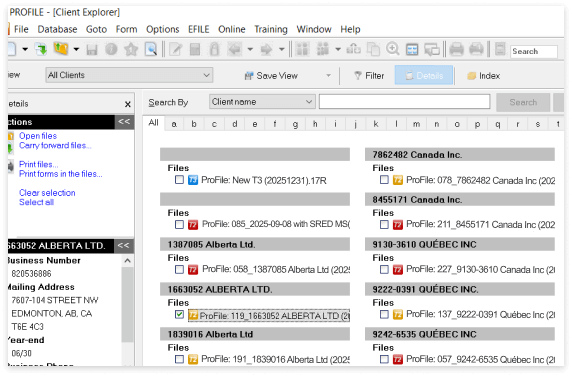Open the File menu

pos(21,29)
